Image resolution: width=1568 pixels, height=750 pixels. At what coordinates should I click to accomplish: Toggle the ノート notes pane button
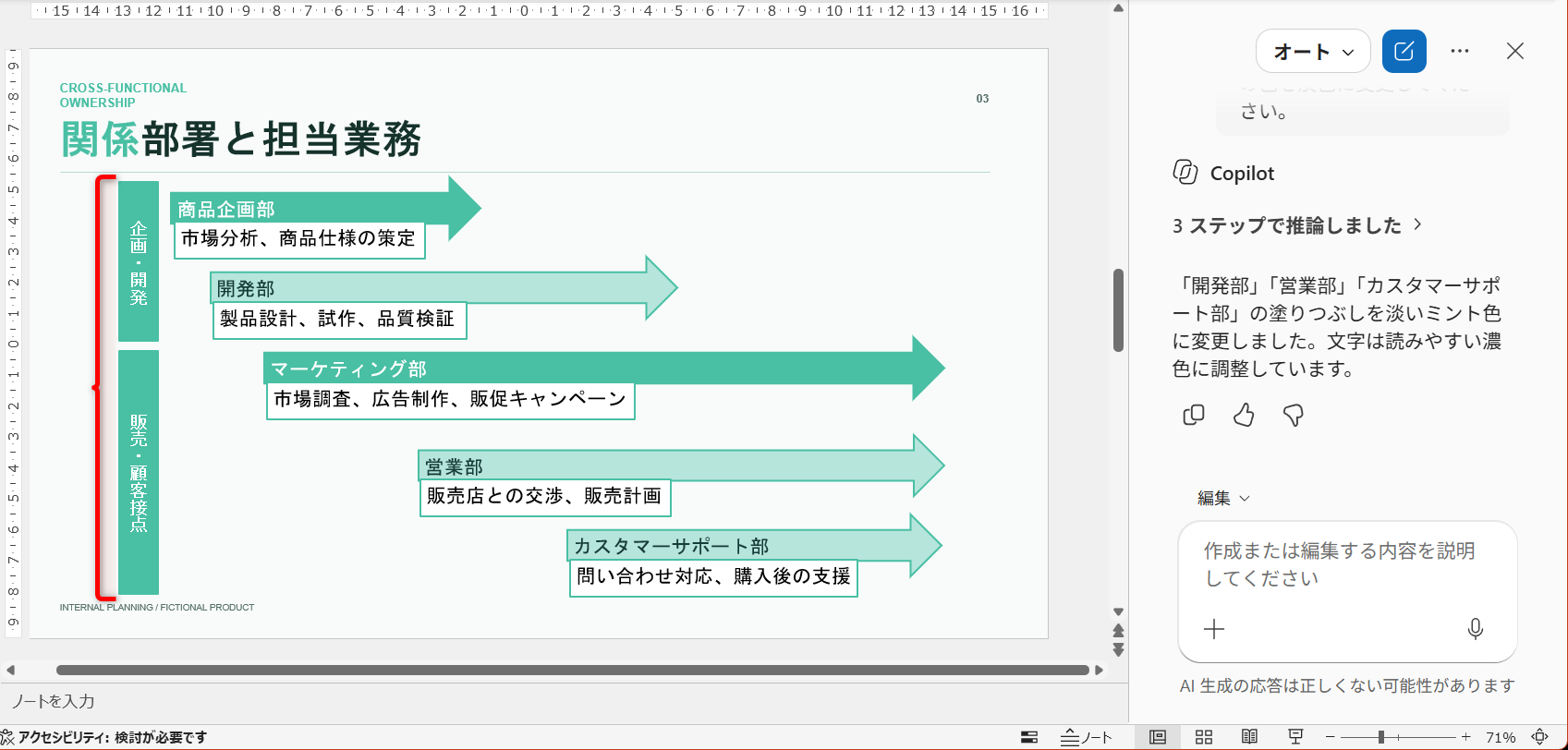click(x=1086, y=737)
